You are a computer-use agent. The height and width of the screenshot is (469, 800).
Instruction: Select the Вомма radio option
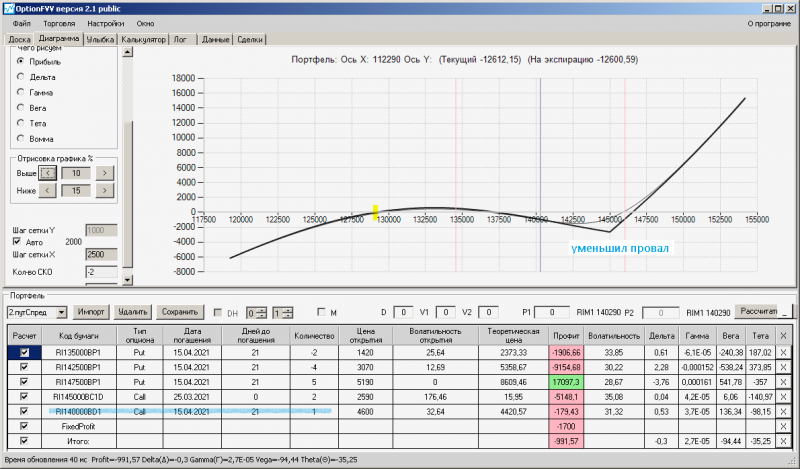[x=20, y=138]
